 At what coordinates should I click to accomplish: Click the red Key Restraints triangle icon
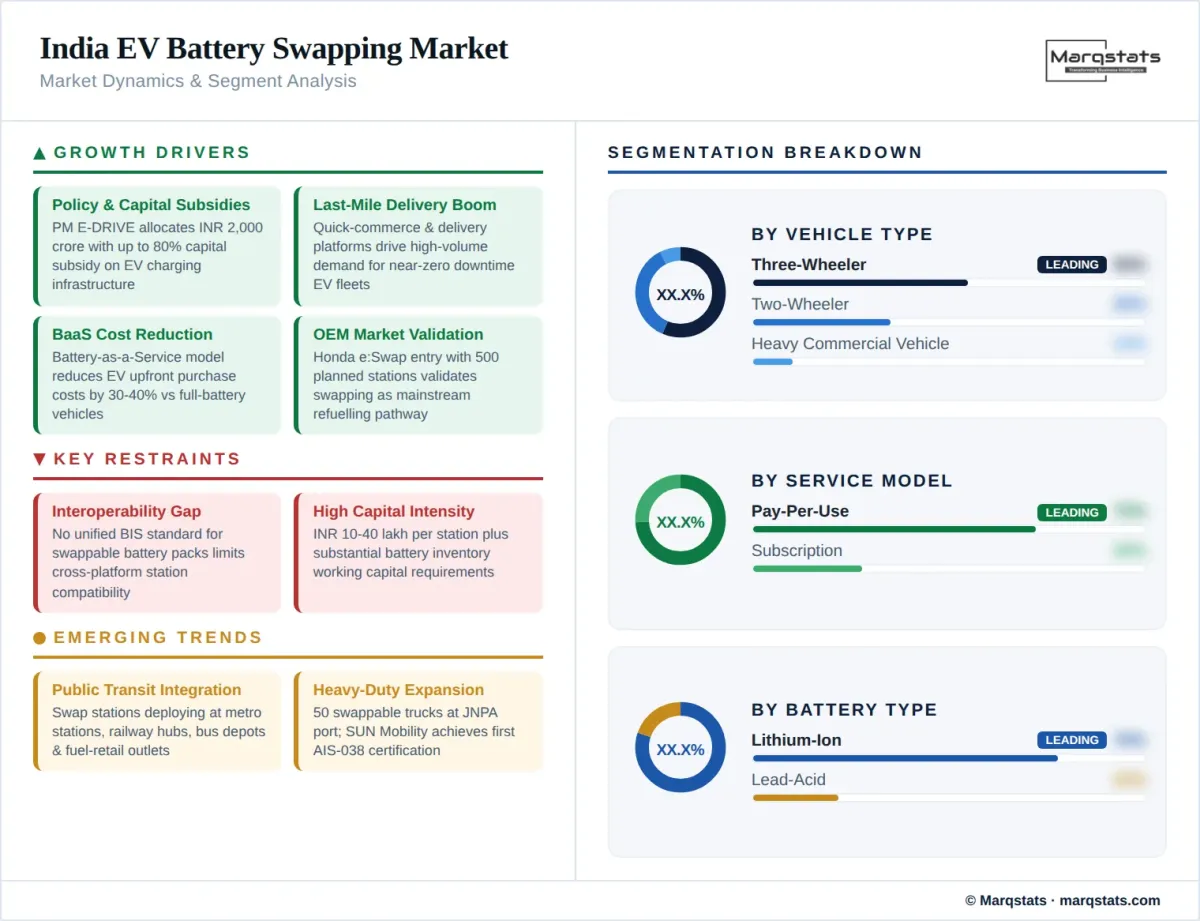pyautogui.click(x=40, y=459)
